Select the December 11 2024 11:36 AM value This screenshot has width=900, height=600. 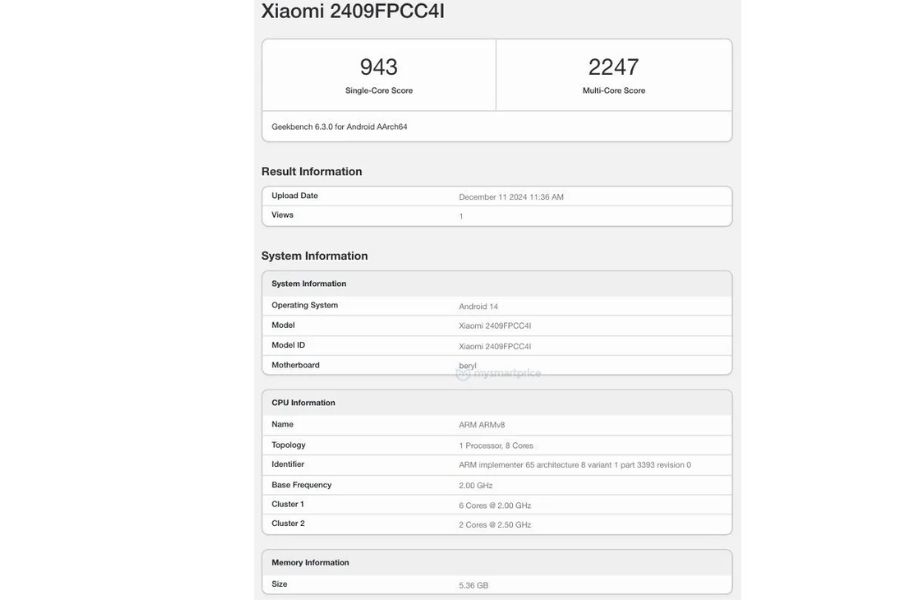511,197
